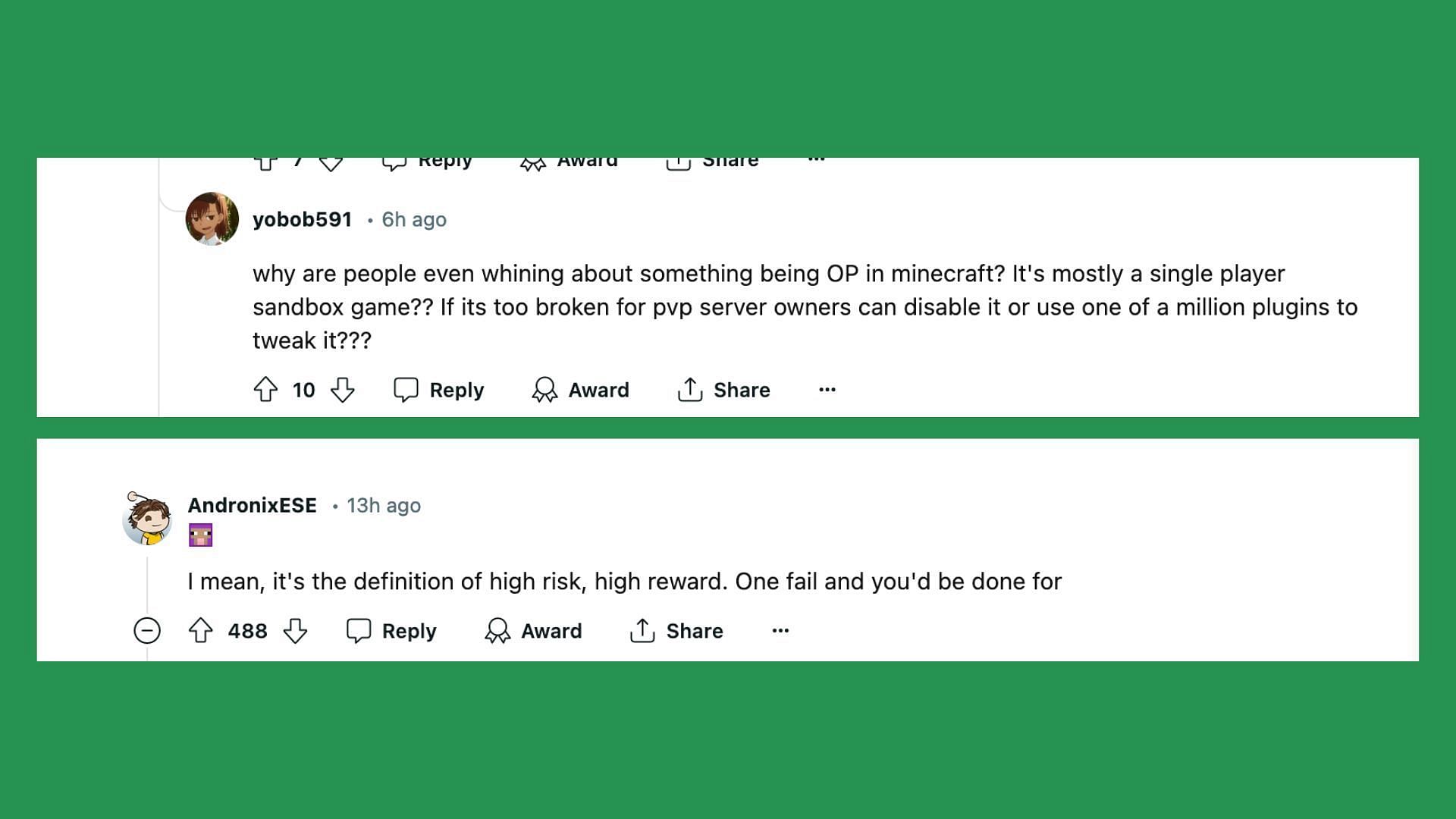Reply to yobob591's comment

[x=438, y=390]
